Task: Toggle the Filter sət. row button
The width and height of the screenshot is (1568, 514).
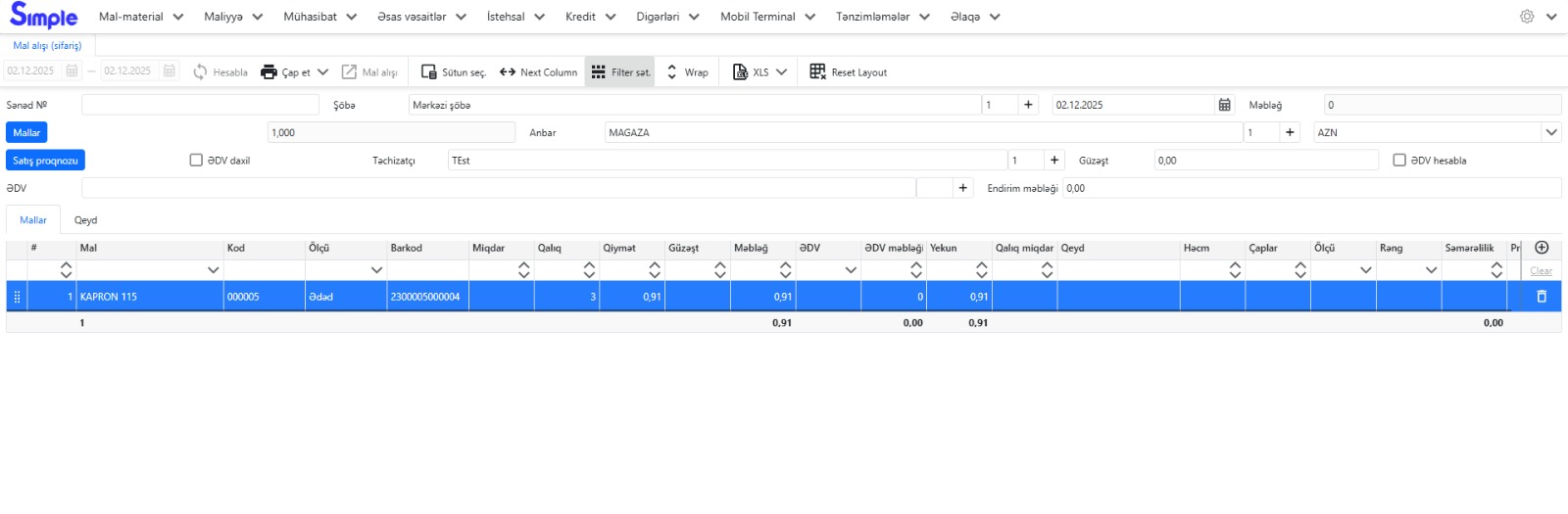Action: 619,72
